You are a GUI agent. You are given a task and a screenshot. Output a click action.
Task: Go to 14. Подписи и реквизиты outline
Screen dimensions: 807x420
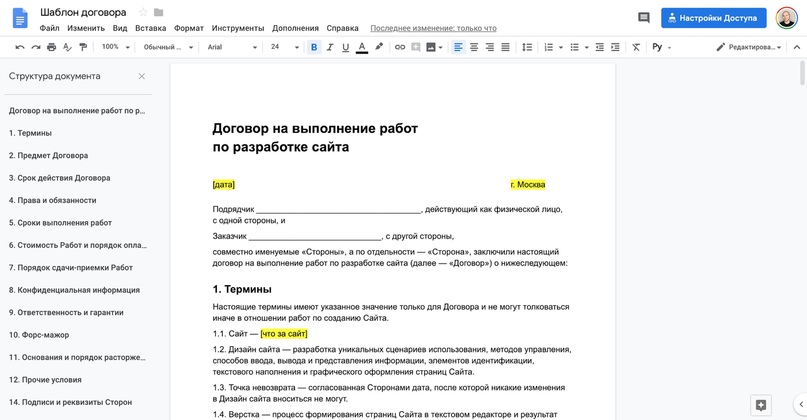pyautogui.click(x=71, y=402)
